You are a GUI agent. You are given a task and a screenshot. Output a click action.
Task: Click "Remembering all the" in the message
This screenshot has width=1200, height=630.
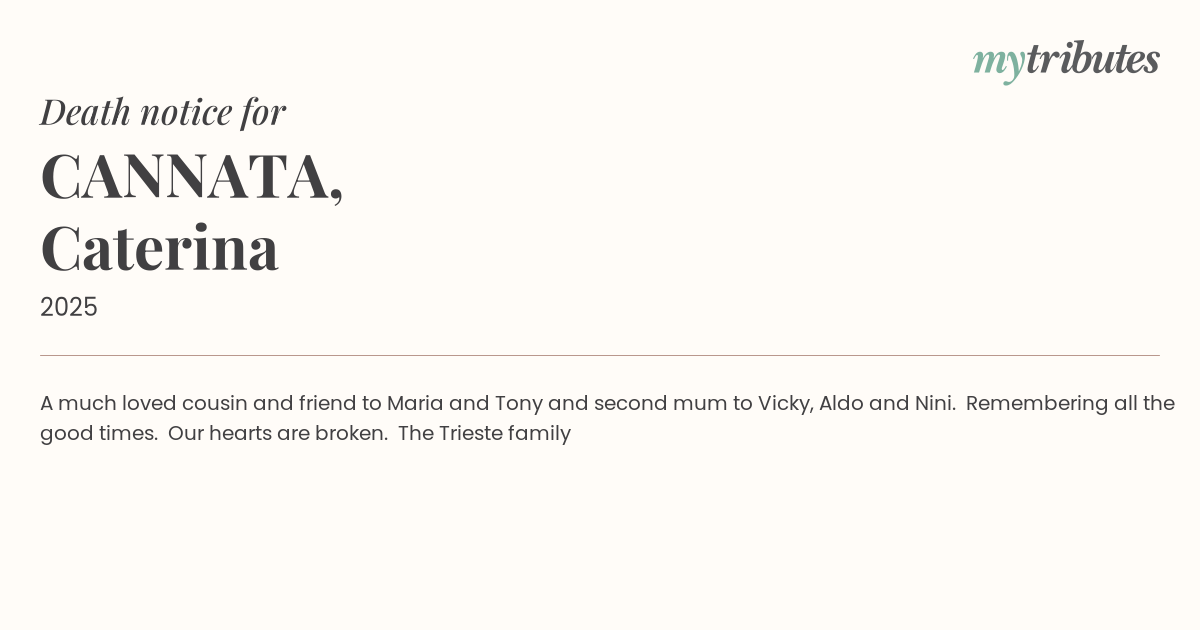pos(1070,404)
